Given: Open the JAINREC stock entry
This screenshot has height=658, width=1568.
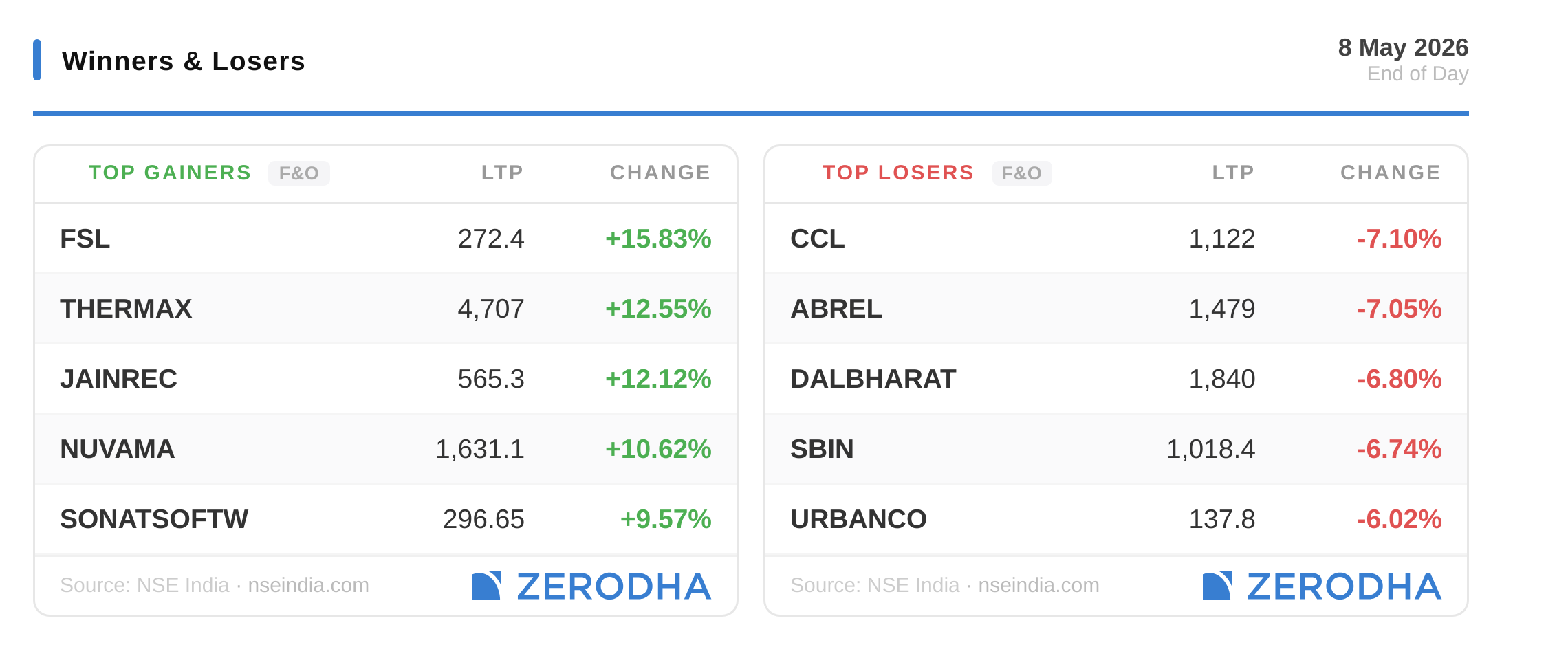Looking at the screenshot, I should 386,379.
